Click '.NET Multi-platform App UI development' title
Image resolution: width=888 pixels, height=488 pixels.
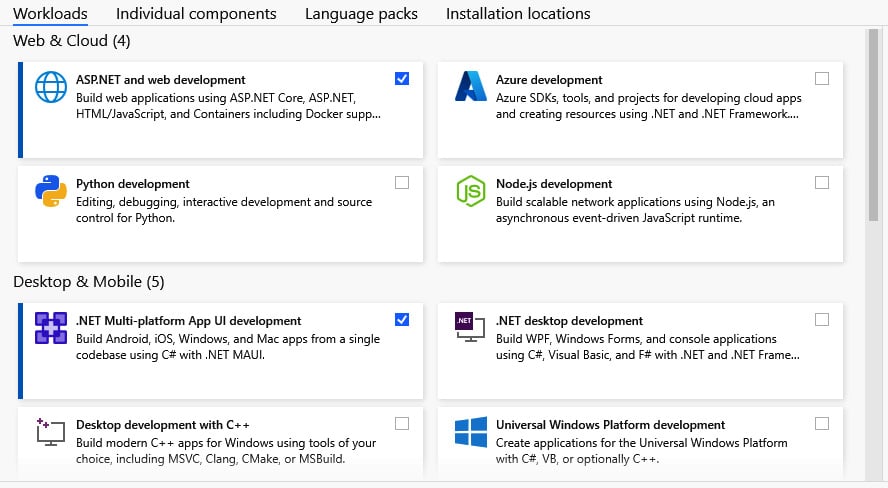pos(189,321)
